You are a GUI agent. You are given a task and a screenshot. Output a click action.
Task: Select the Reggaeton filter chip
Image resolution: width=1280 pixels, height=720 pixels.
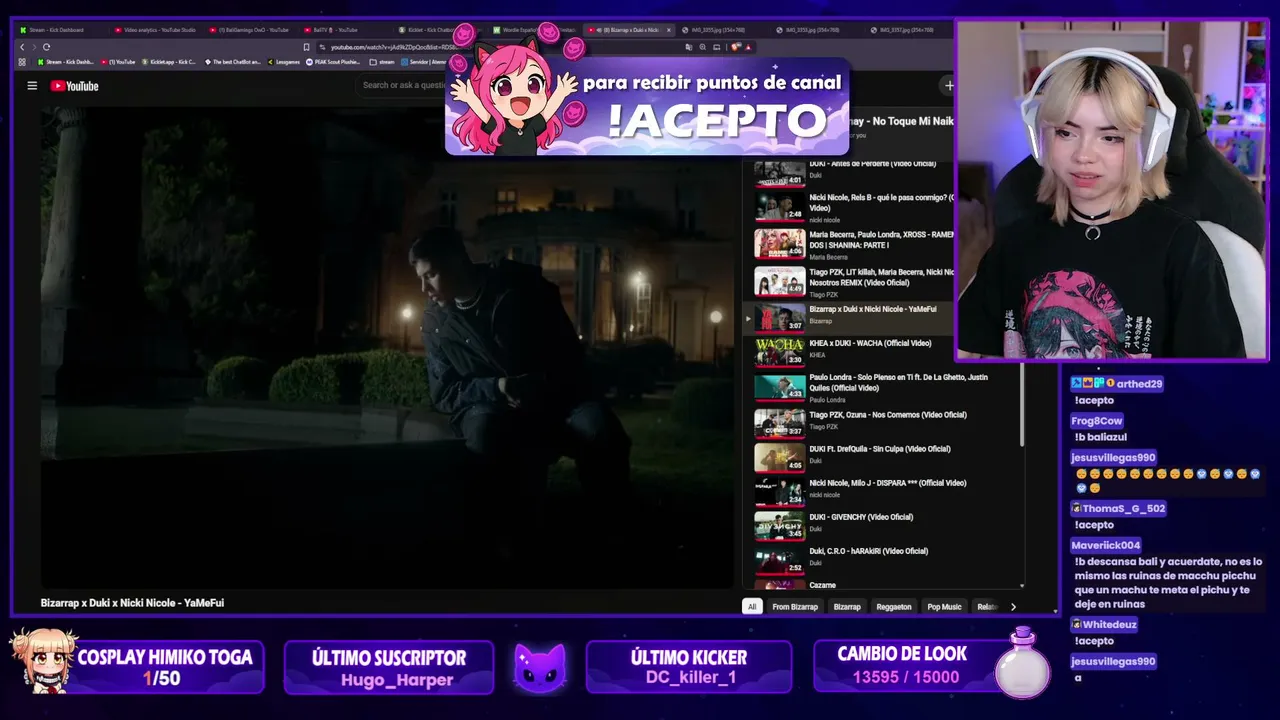click(x=894, y=607)
